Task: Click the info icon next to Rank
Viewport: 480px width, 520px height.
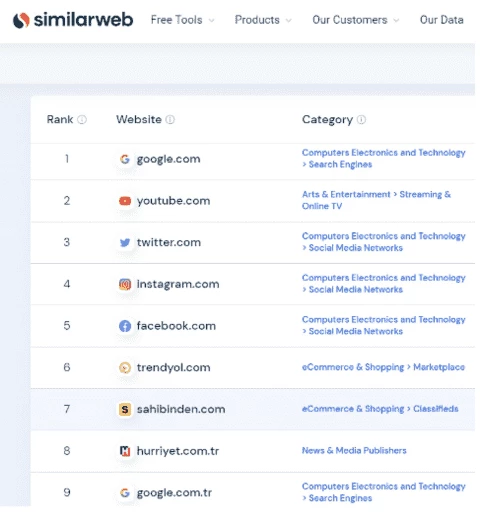Action: (x=82, y=119)
